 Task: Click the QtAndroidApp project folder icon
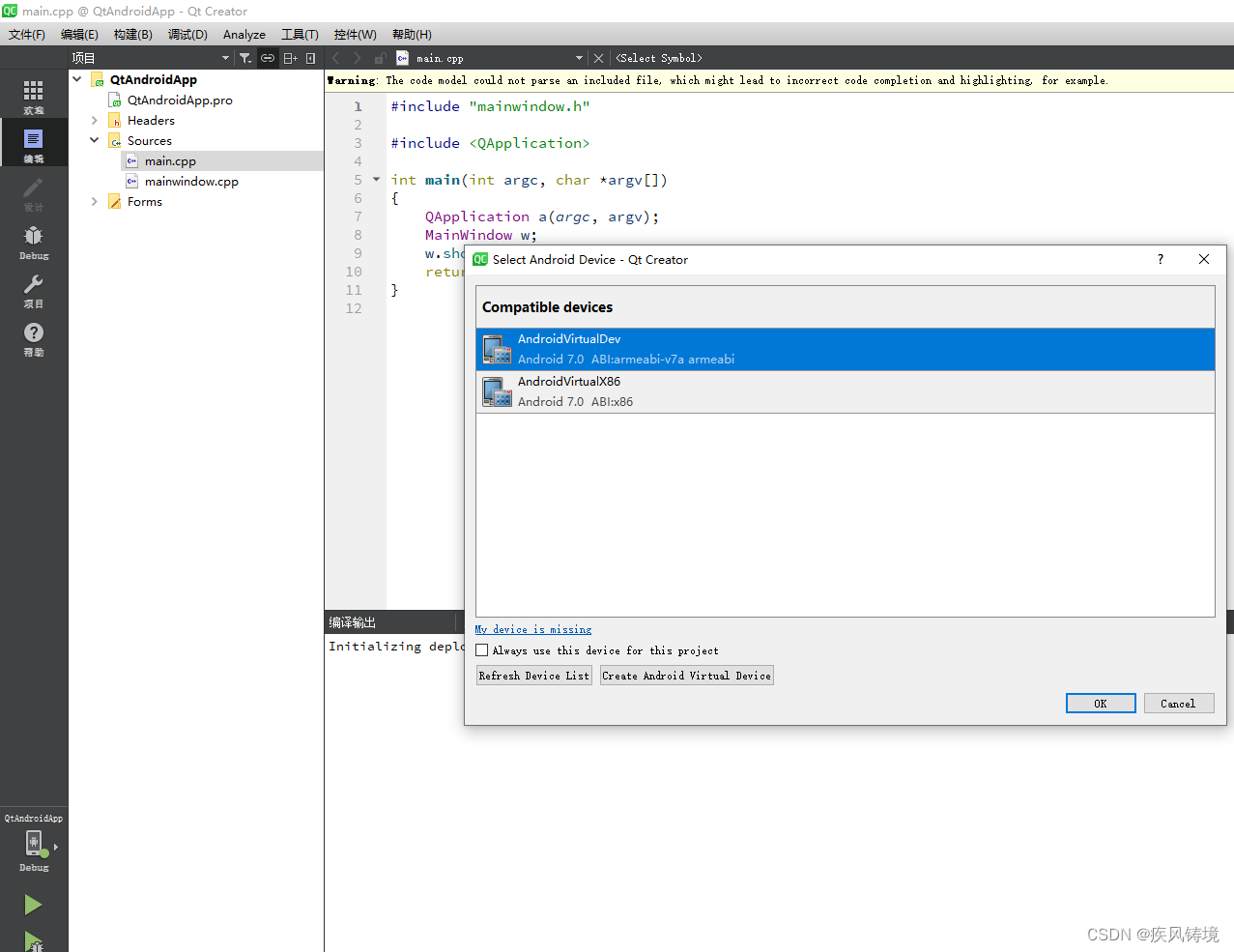[98, 79]
